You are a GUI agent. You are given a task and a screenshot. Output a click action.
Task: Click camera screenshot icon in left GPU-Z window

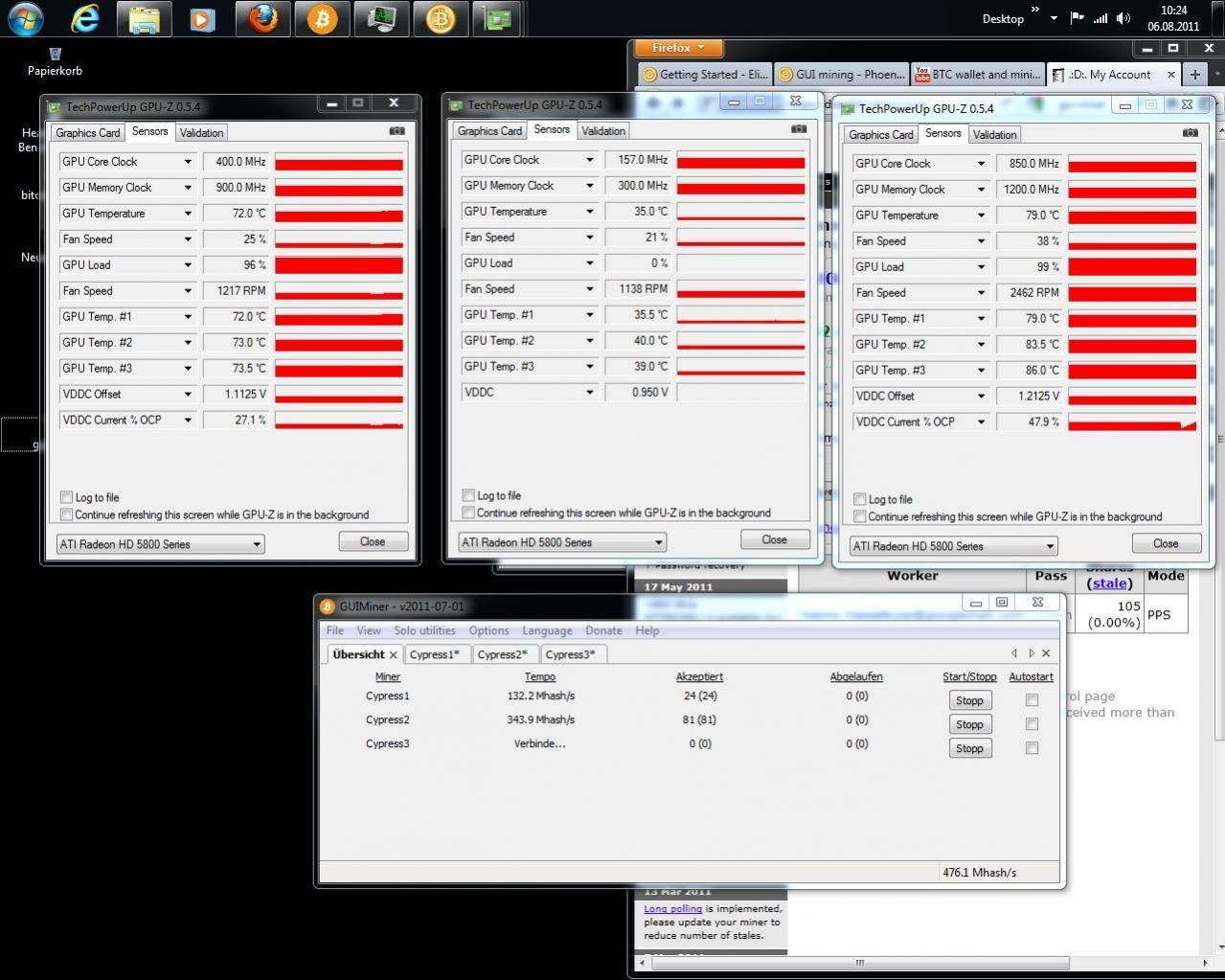[x=397, y=131]
